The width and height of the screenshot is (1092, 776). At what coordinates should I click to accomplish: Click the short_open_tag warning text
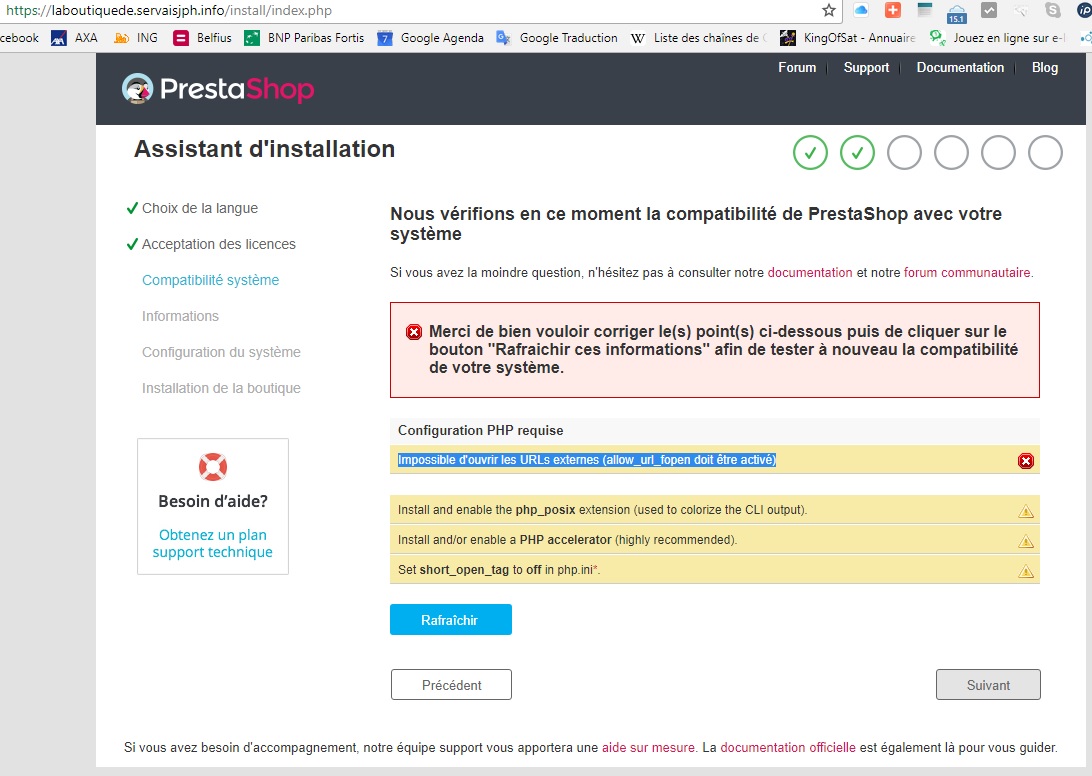pyautogui.click(x=499, y=570)
